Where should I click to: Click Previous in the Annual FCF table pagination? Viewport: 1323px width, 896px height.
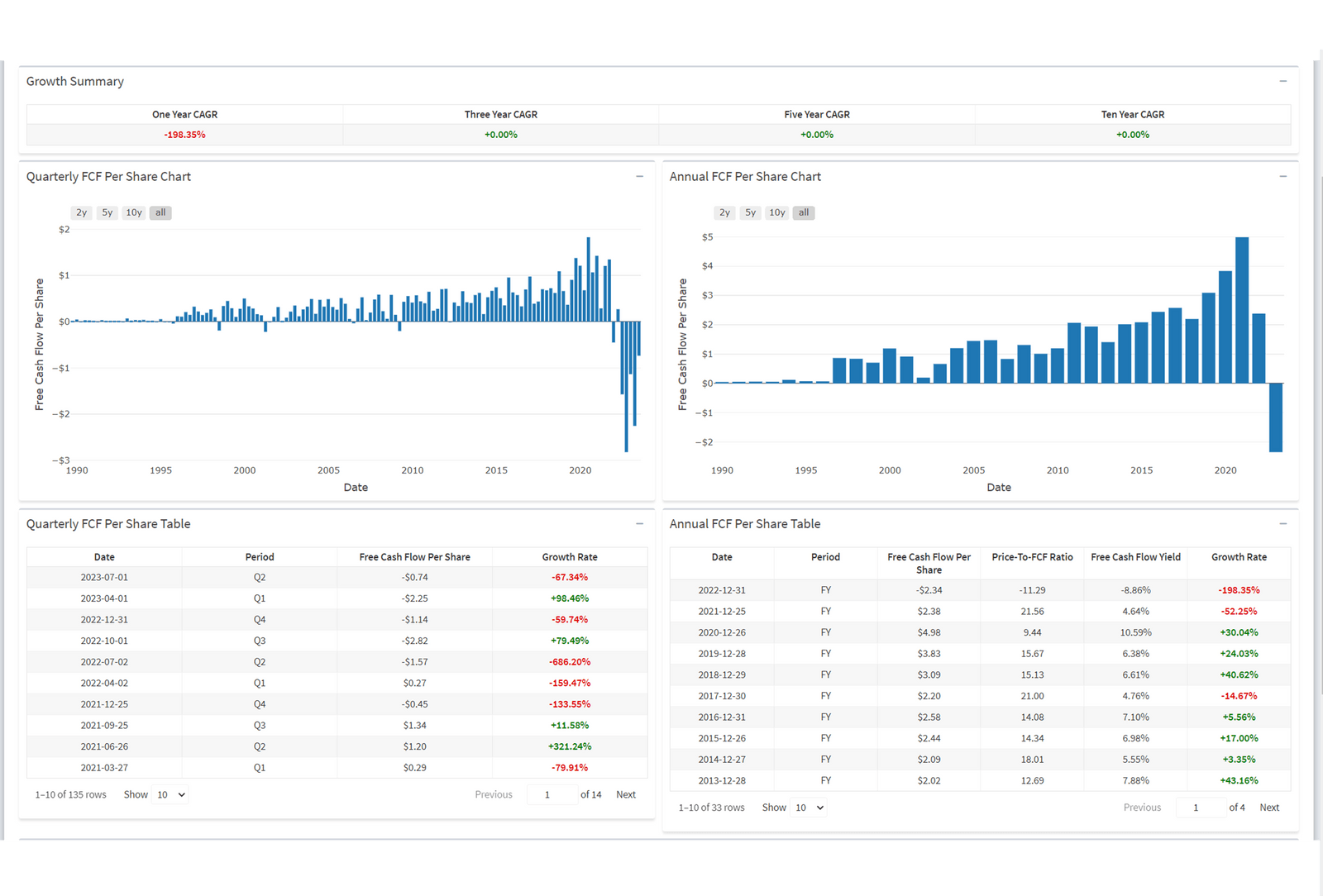(x=1142, y=808)
